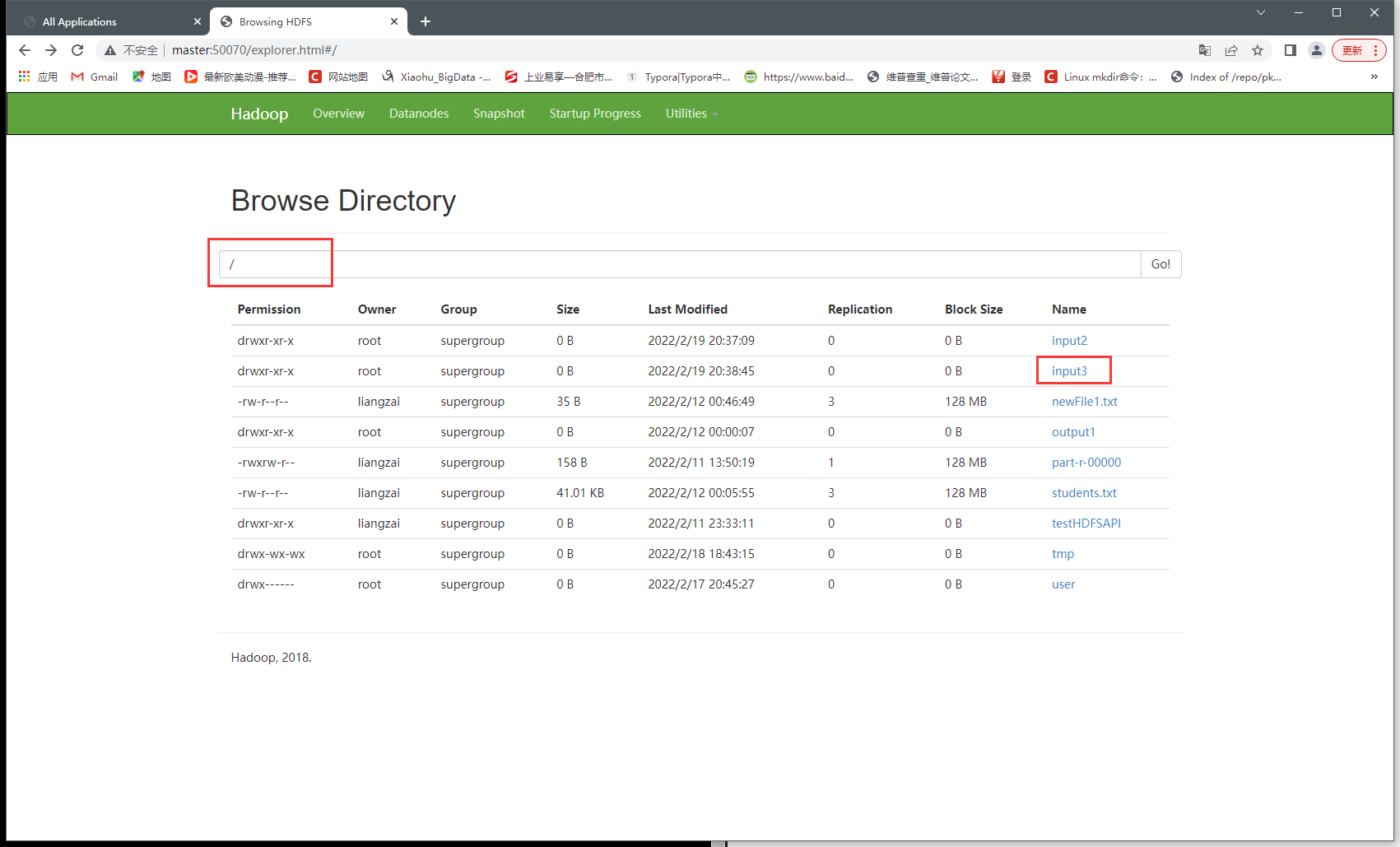This screenshot has height=847, width=1400.
Task: Open the part-r-00000 file link
Action: (1086, 463)
